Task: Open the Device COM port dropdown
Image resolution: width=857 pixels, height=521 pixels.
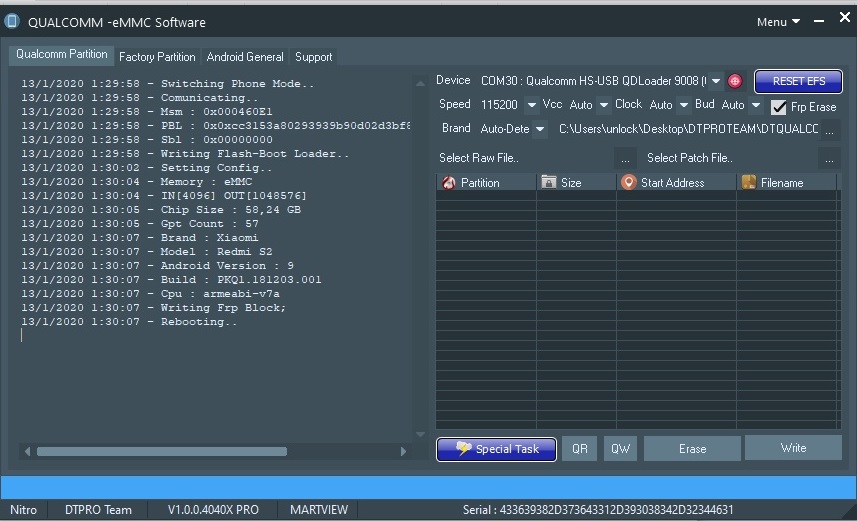Action: 715,81
